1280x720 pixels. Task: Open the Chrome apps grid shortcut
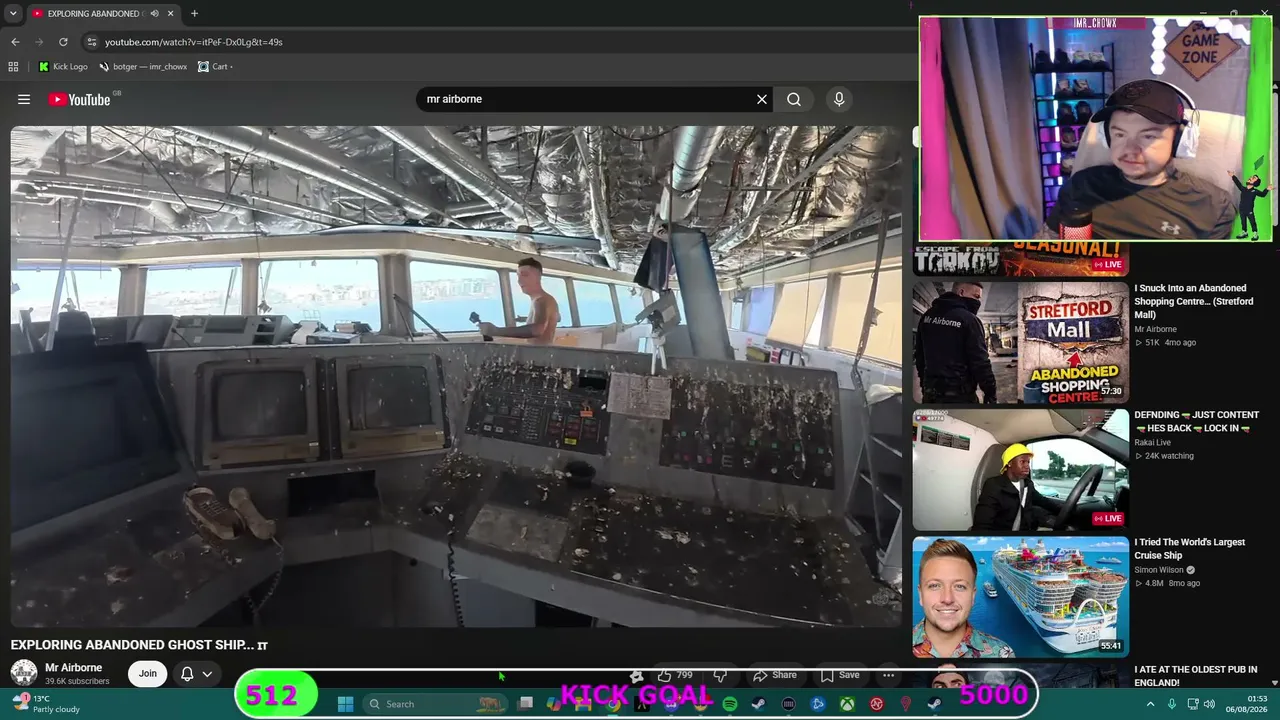(13, 67)
